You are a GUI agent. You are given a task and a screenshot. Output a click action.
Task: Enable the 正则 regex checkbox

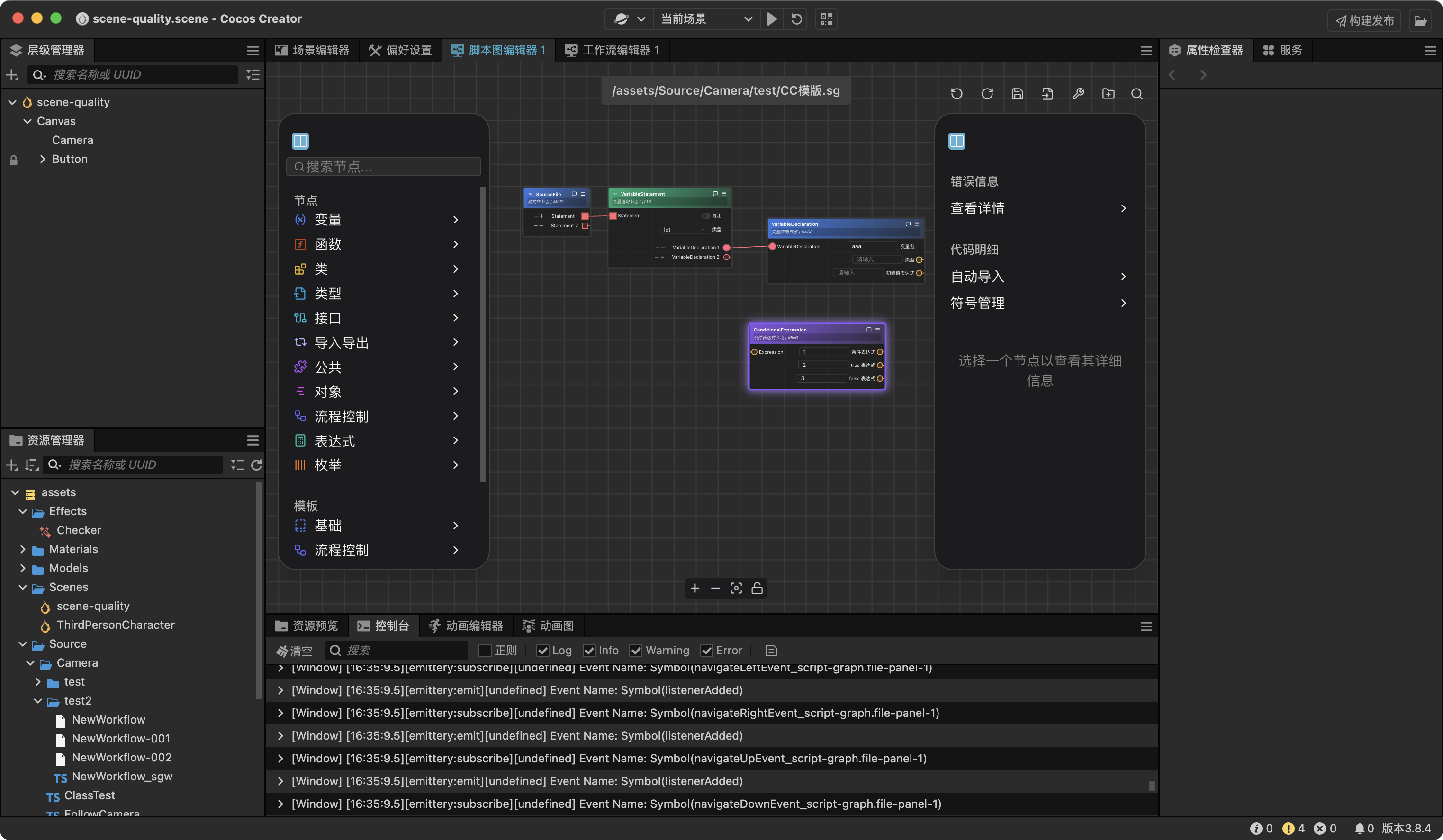click(485, 651)
